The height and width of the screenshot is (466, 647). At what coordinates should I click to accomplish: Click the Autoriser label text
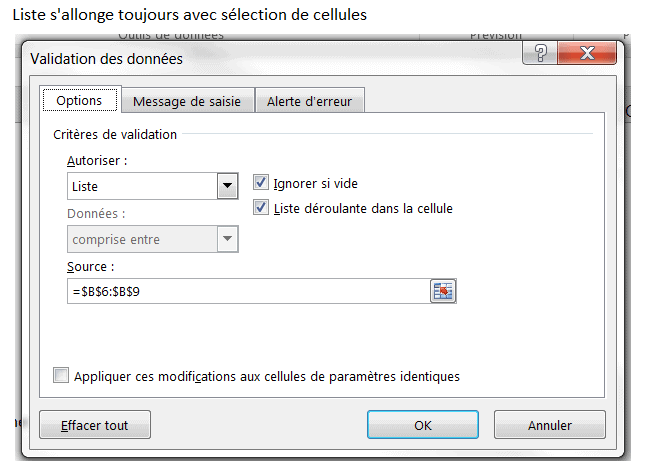[x=97, y=160]
